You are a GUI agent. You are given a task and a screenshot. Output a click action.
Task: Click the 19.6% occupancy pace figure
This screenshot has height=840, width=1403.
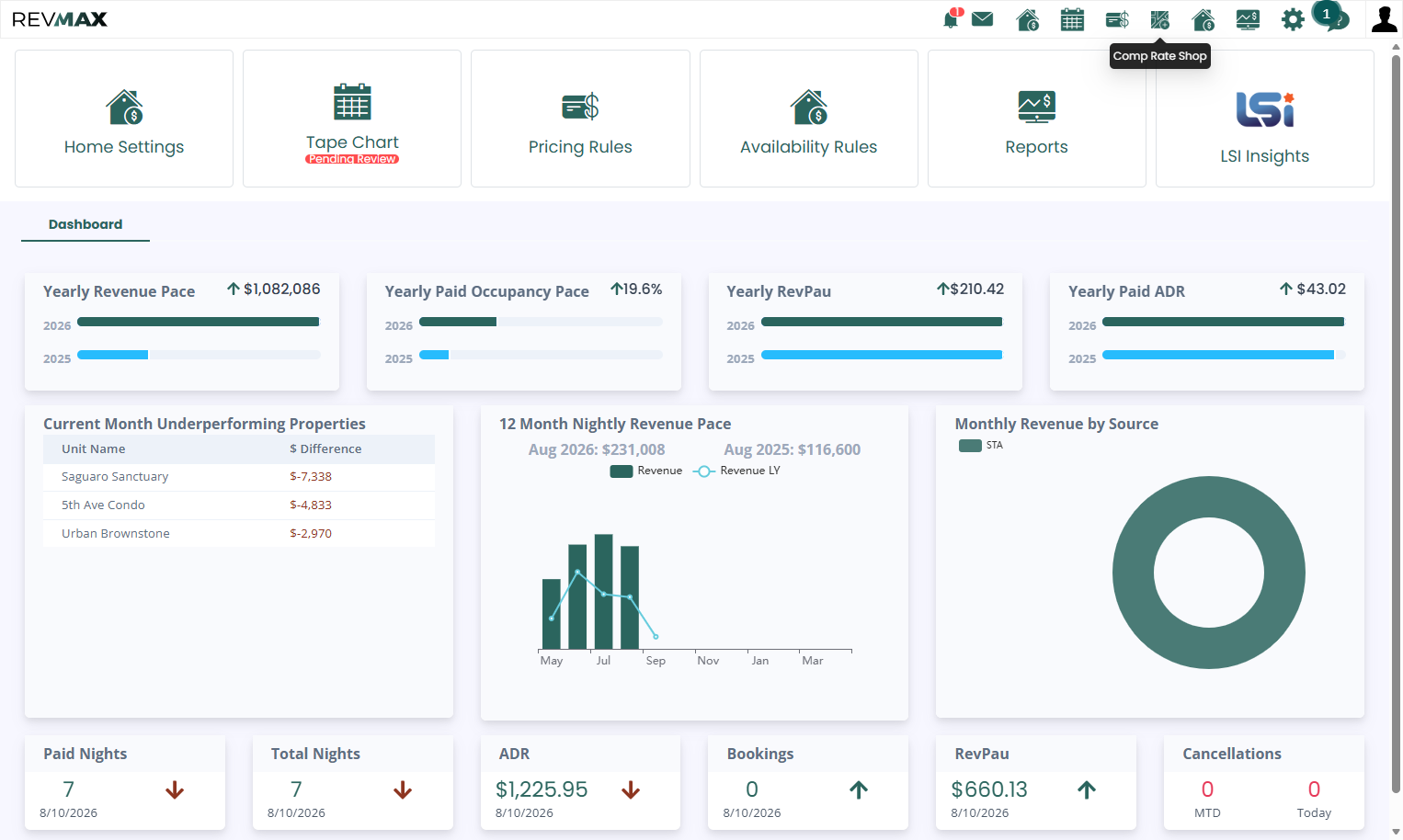click(643, 289)
